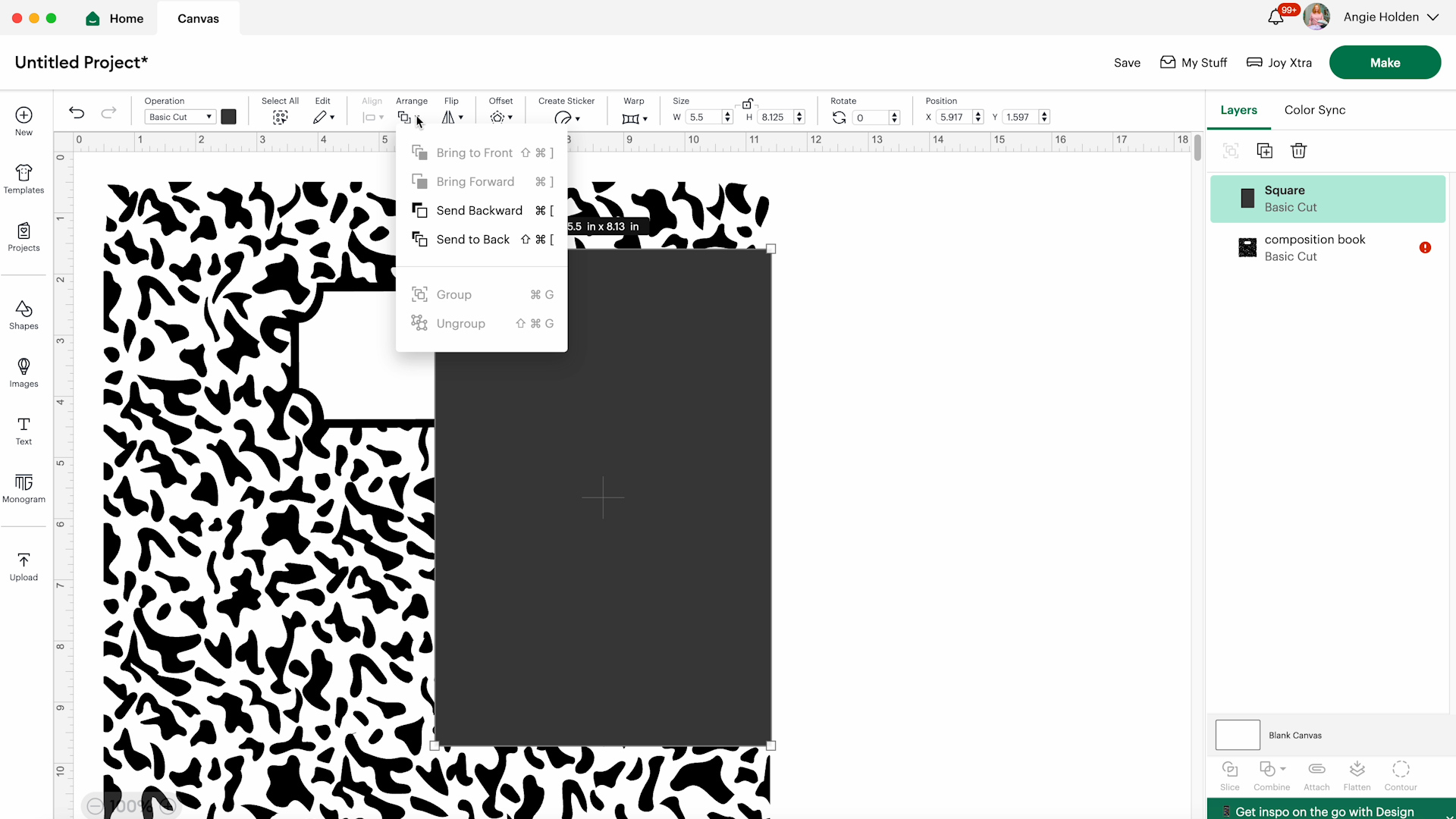Open the Size width input dropdown
This screenshot has width=1456, height=819.
(x=727, y=117)
